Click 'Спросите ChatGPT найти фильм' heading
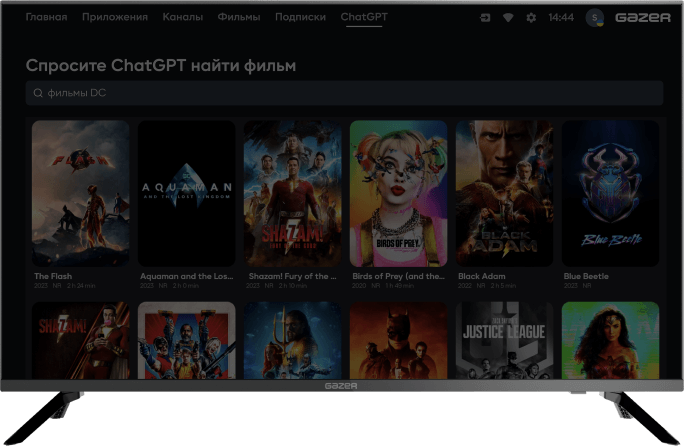 [161, 65]
